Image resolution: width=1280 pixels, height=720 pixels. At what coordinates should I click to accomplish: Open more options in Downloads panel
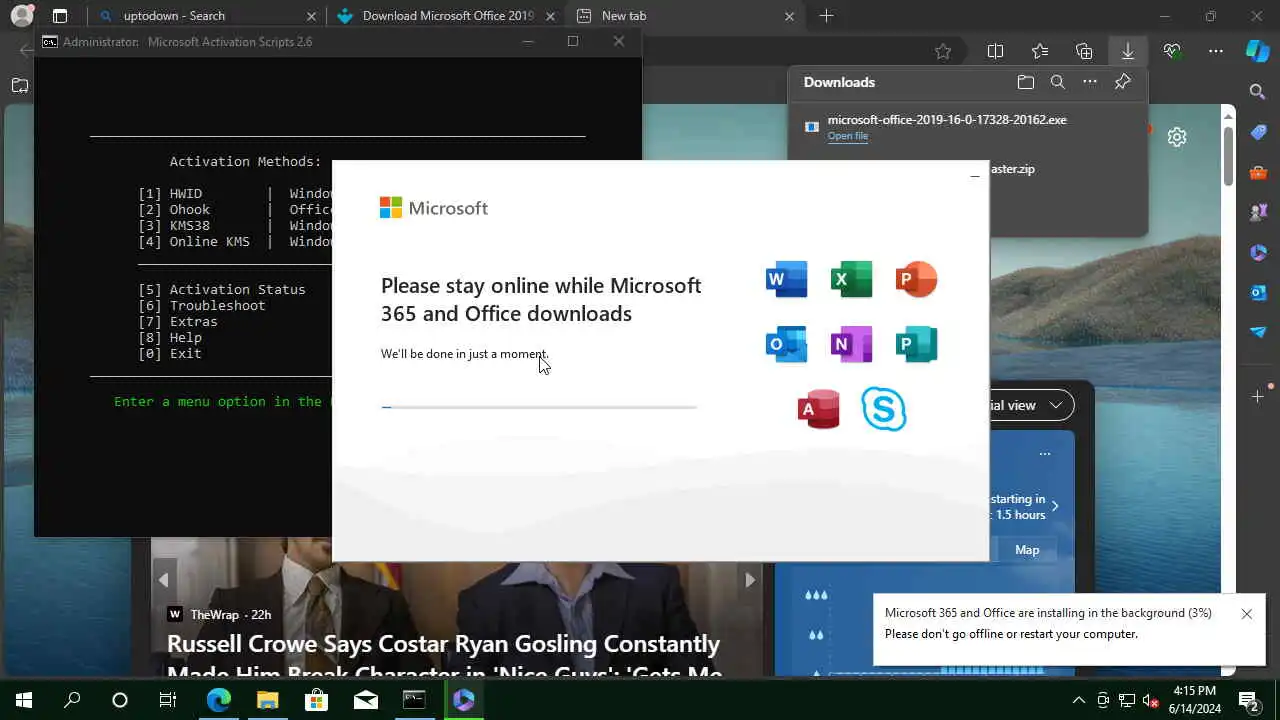(1090, 82)
